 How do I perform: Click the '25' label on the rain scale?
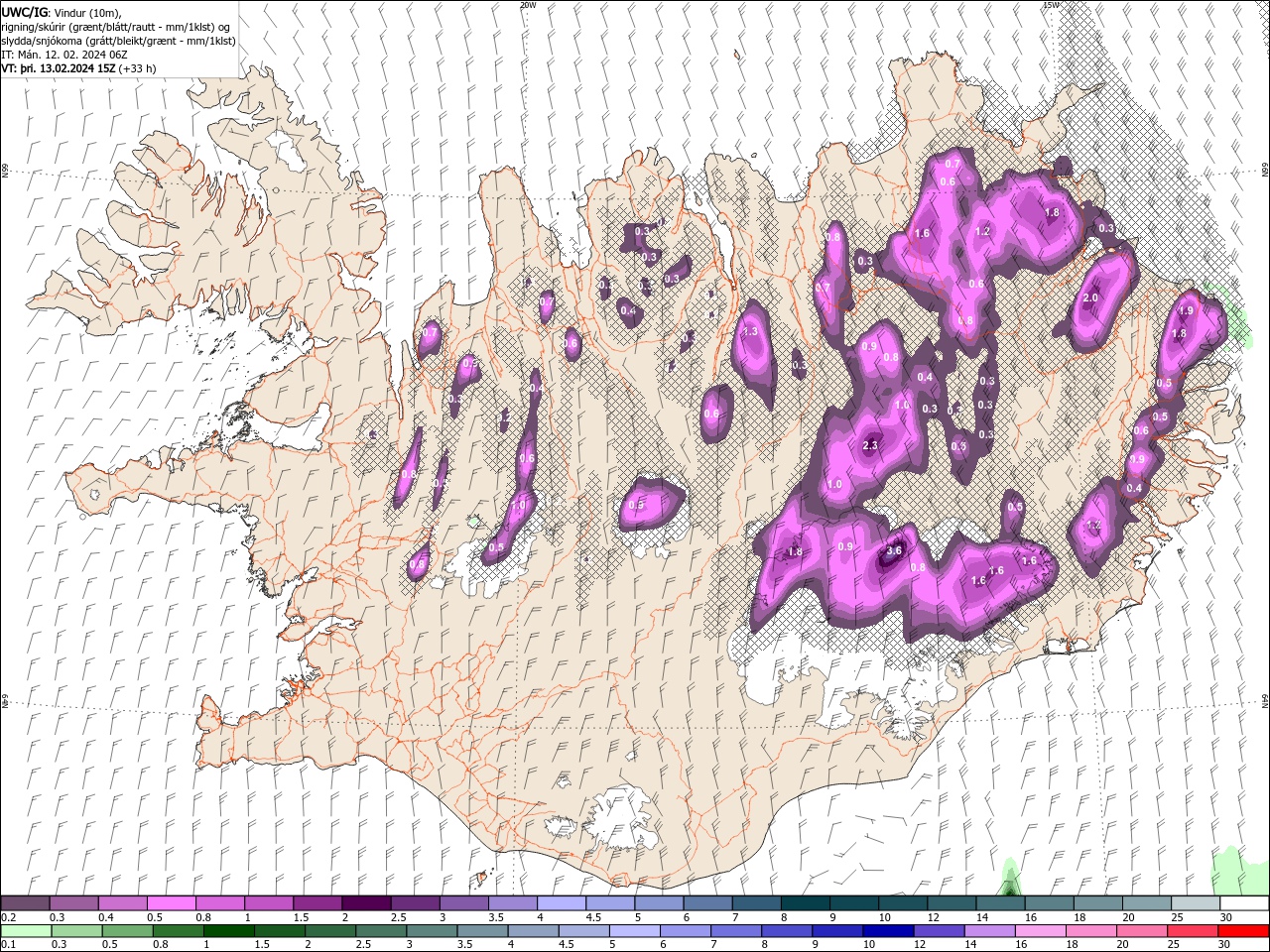pyautogui.click(x=1176, y=945)
